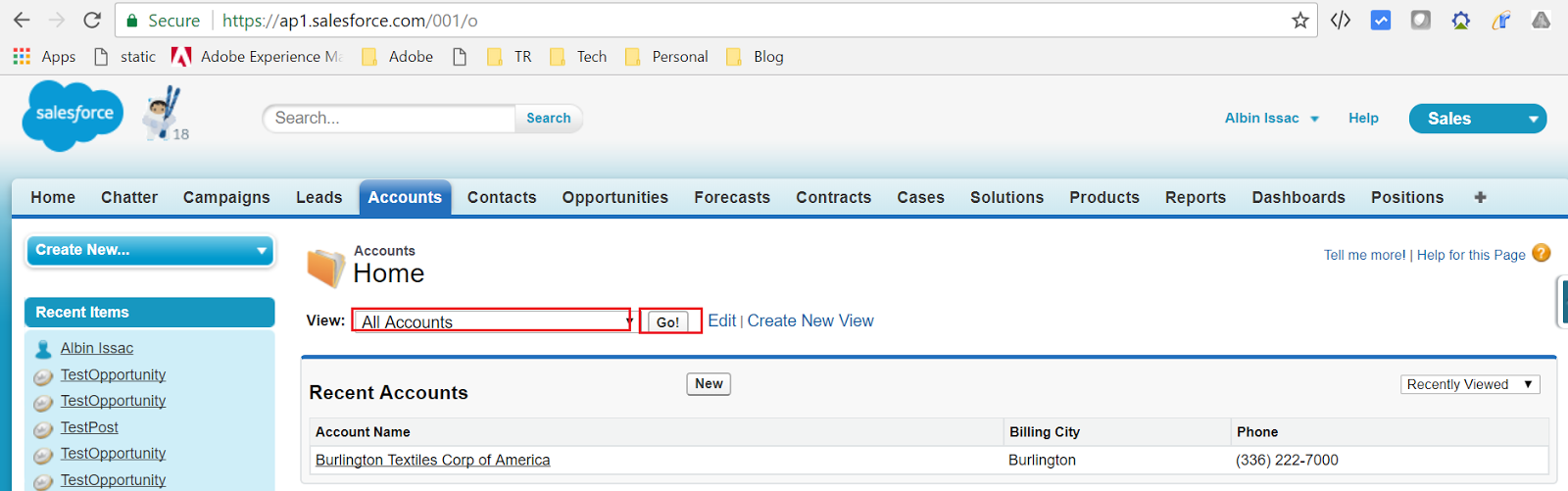The width and height of the screenshot is (1568, 491).
Task: Open the Leads tab
Action: pos(319,197)
